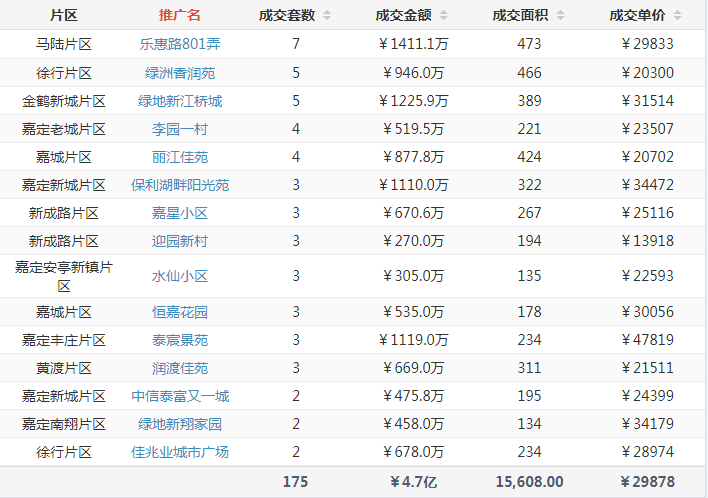Open the 泰宸景苑 link
The width and height of the screenshot is (708, 498).
(180, 340)
